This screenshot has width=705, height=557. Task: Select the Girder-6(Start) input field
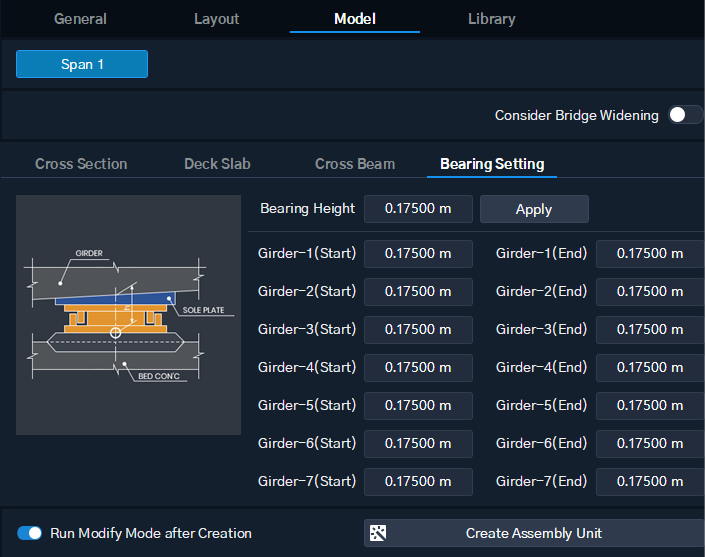pos(418,444)
